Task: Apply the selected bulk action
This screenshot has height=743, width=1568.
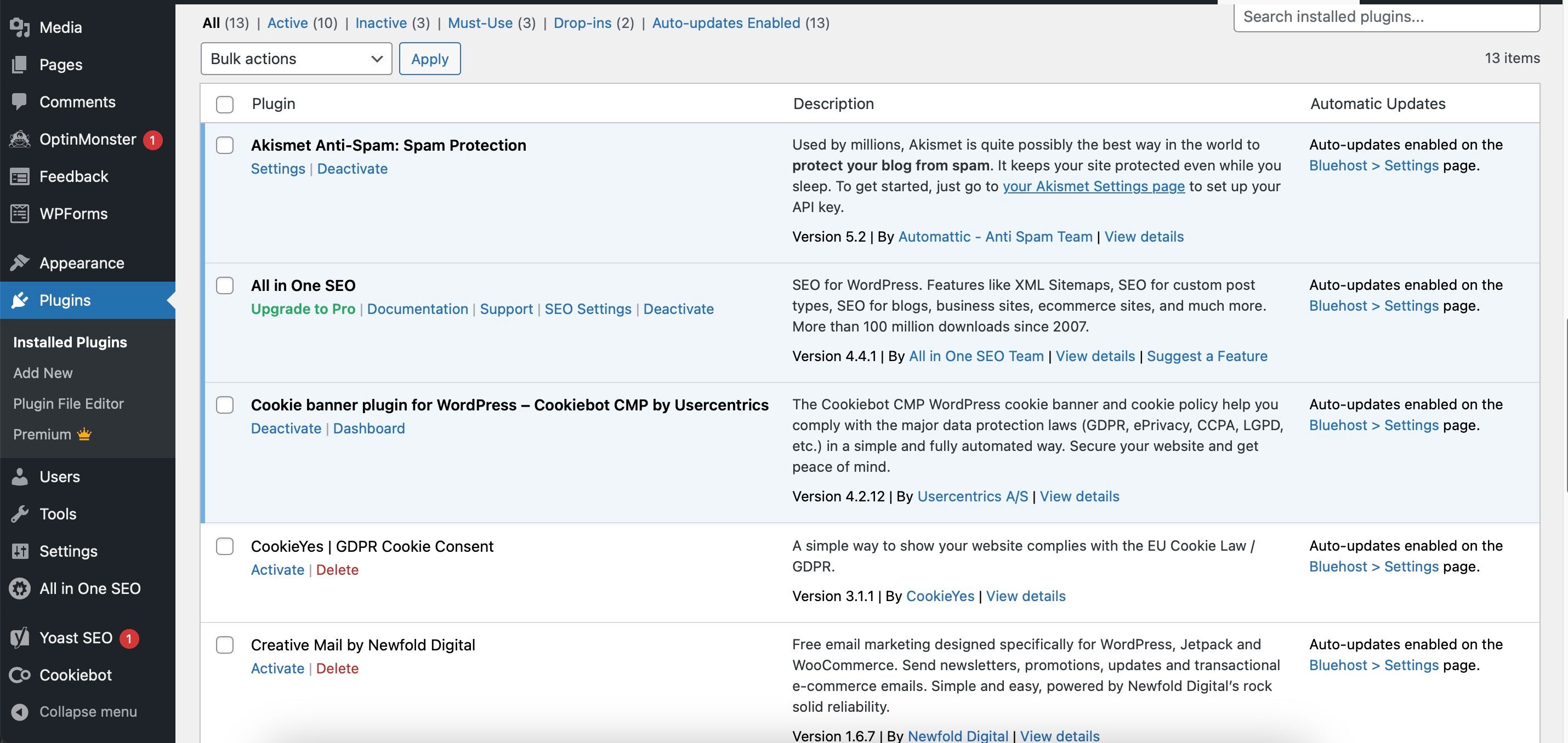Action: click(x=430, y=59)
